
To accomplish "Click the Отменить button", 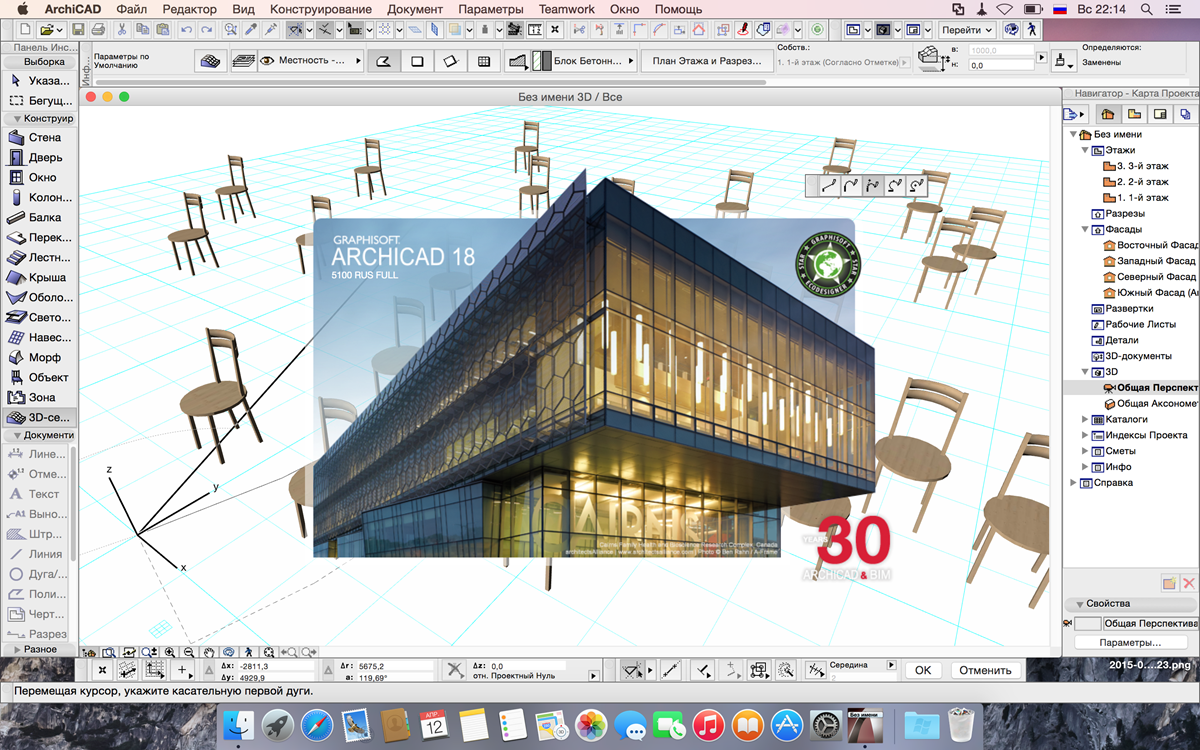I will pos(986,670).
